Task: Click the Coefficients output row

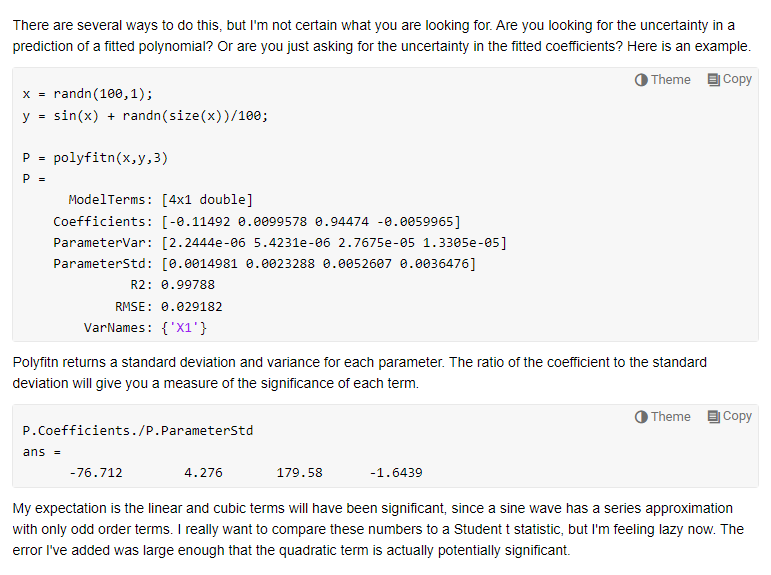Action: (256, 221)
